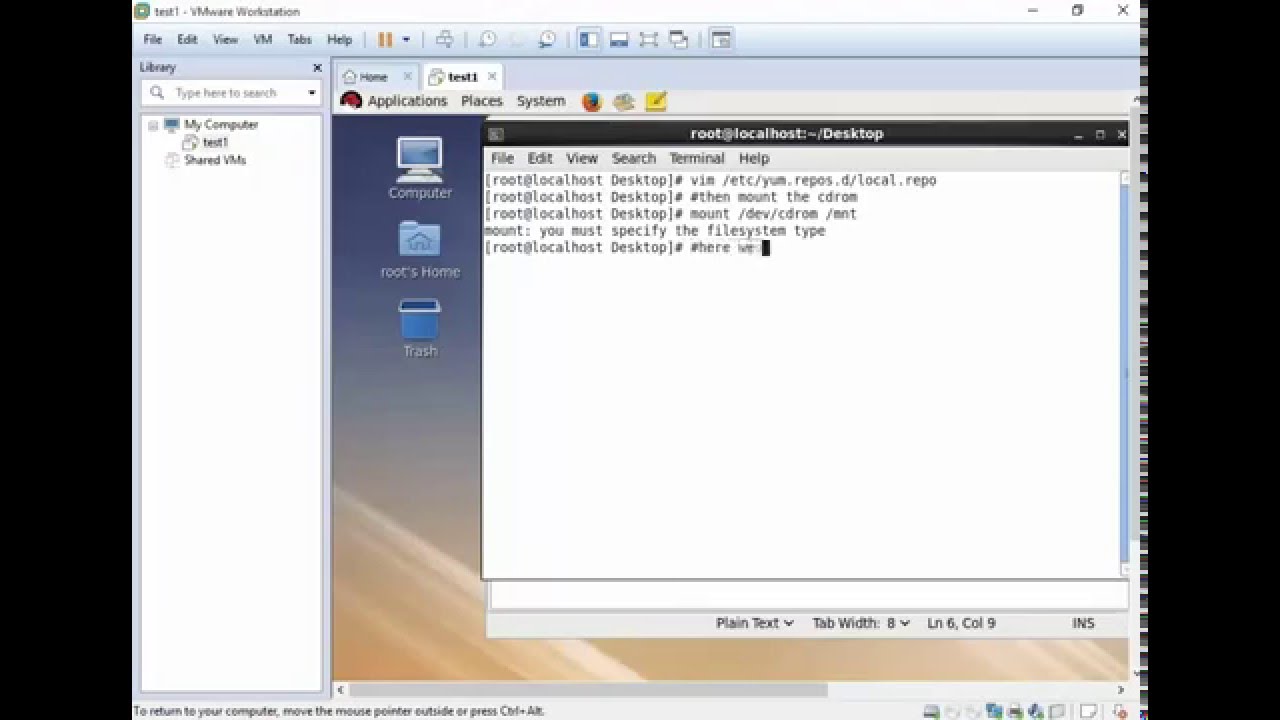Open the library search dropdown arrow
This screenshot has height=720, width=1280.
[x=312, y=93]
